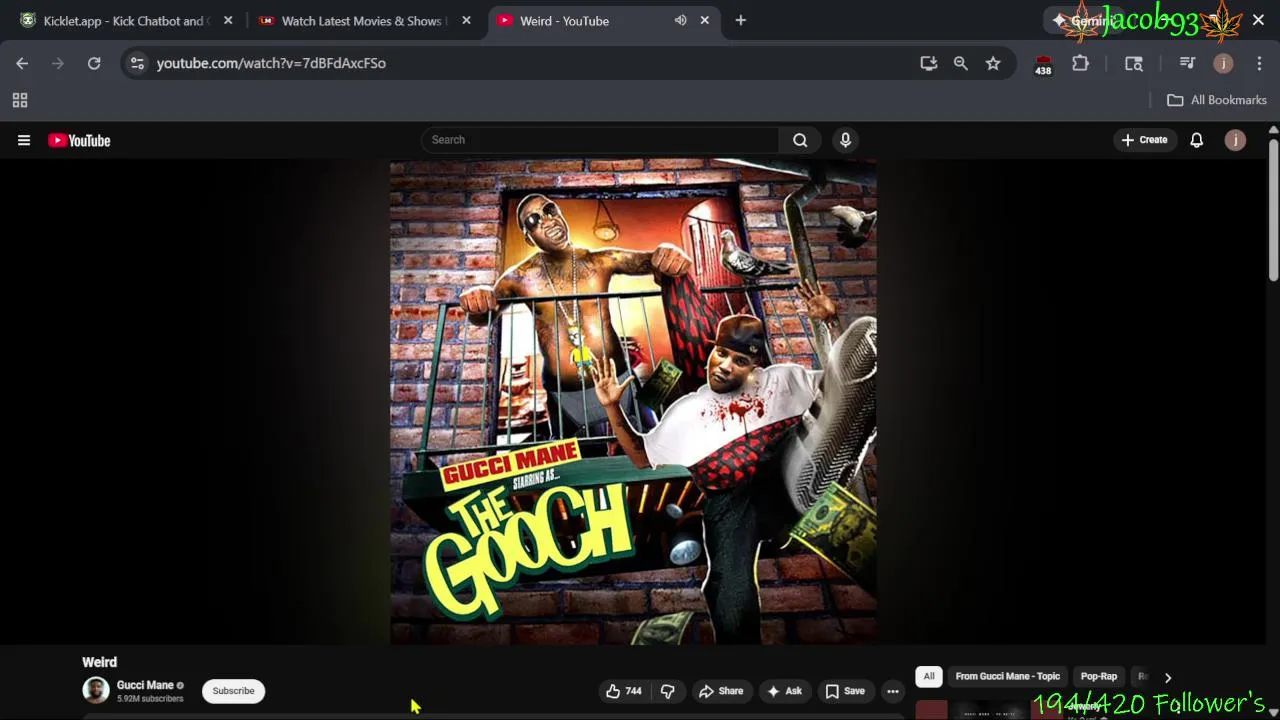Go back in browser history

(22, 63)
